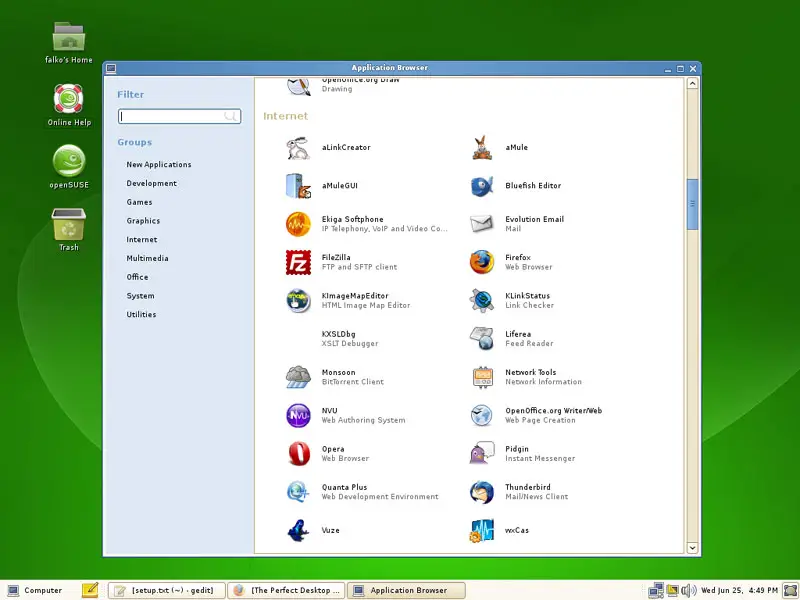Jump to the Graphics group
Screen dimensions: 800x600
(143, 221)
